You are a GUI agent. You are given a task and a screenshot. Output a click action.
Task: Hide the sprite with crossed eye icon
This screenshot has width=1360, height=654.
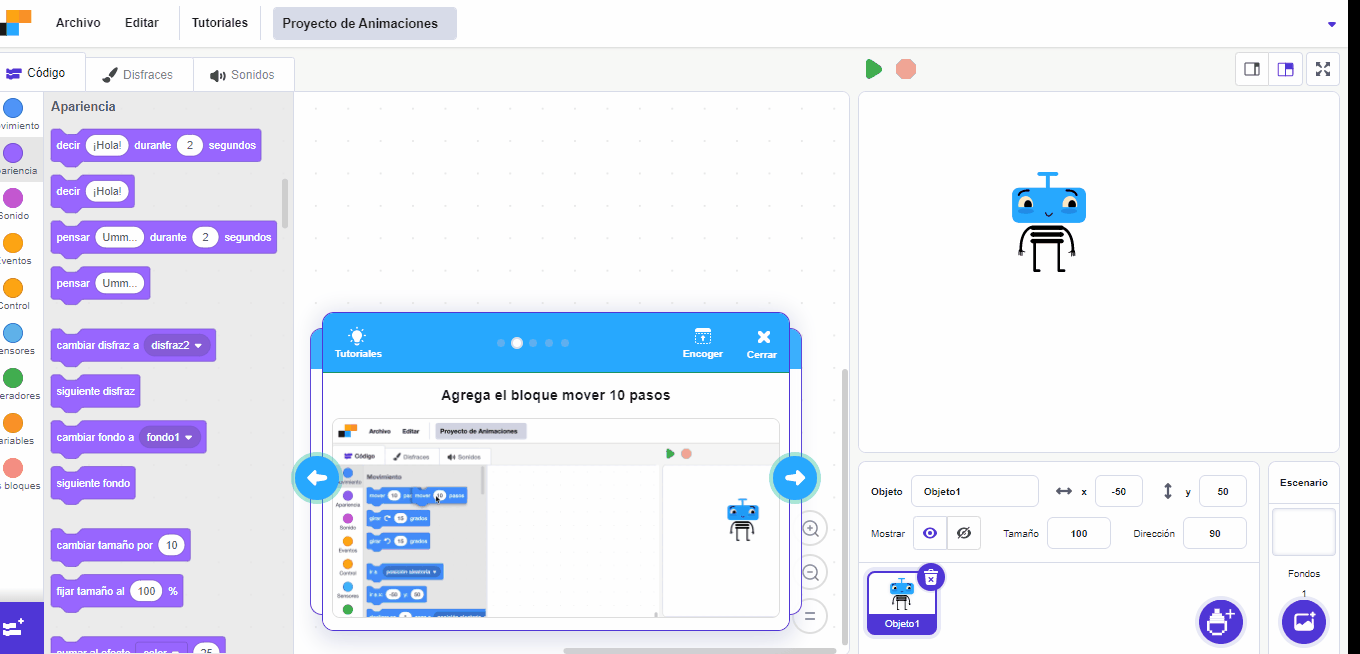(964, 533)
